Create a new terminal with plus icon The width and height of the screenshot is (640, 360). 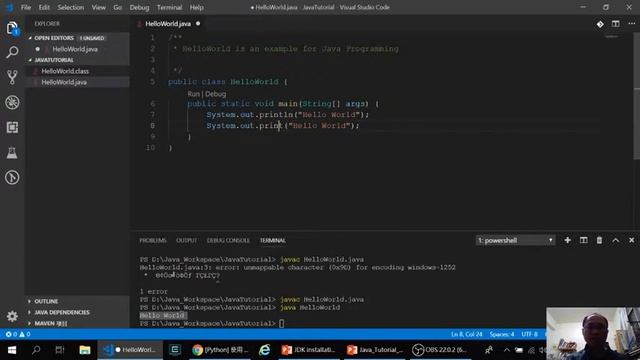(567, 240)
